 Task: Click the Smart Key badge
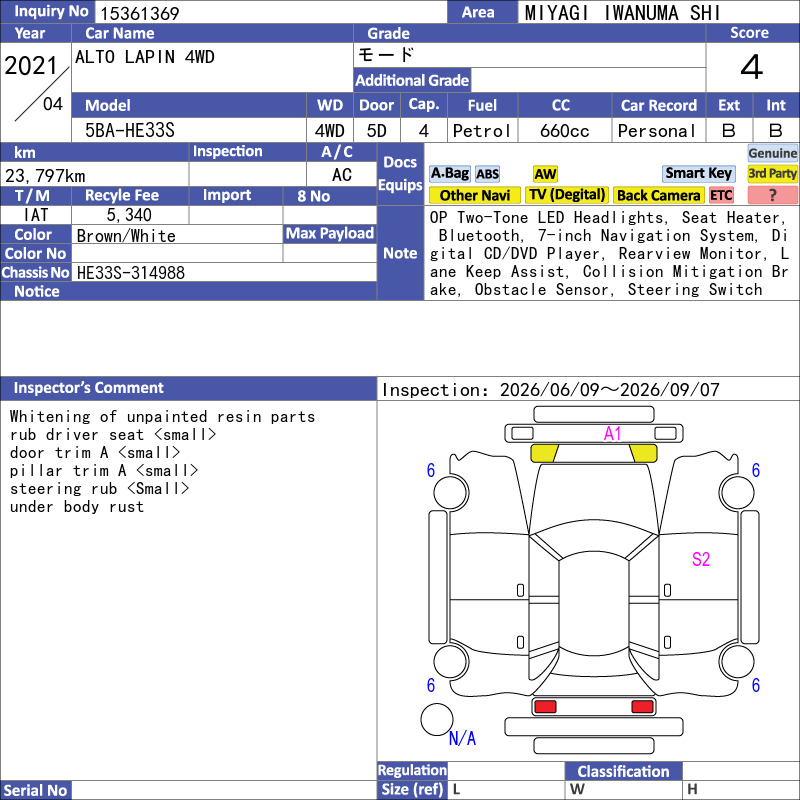tap(698, 173)
